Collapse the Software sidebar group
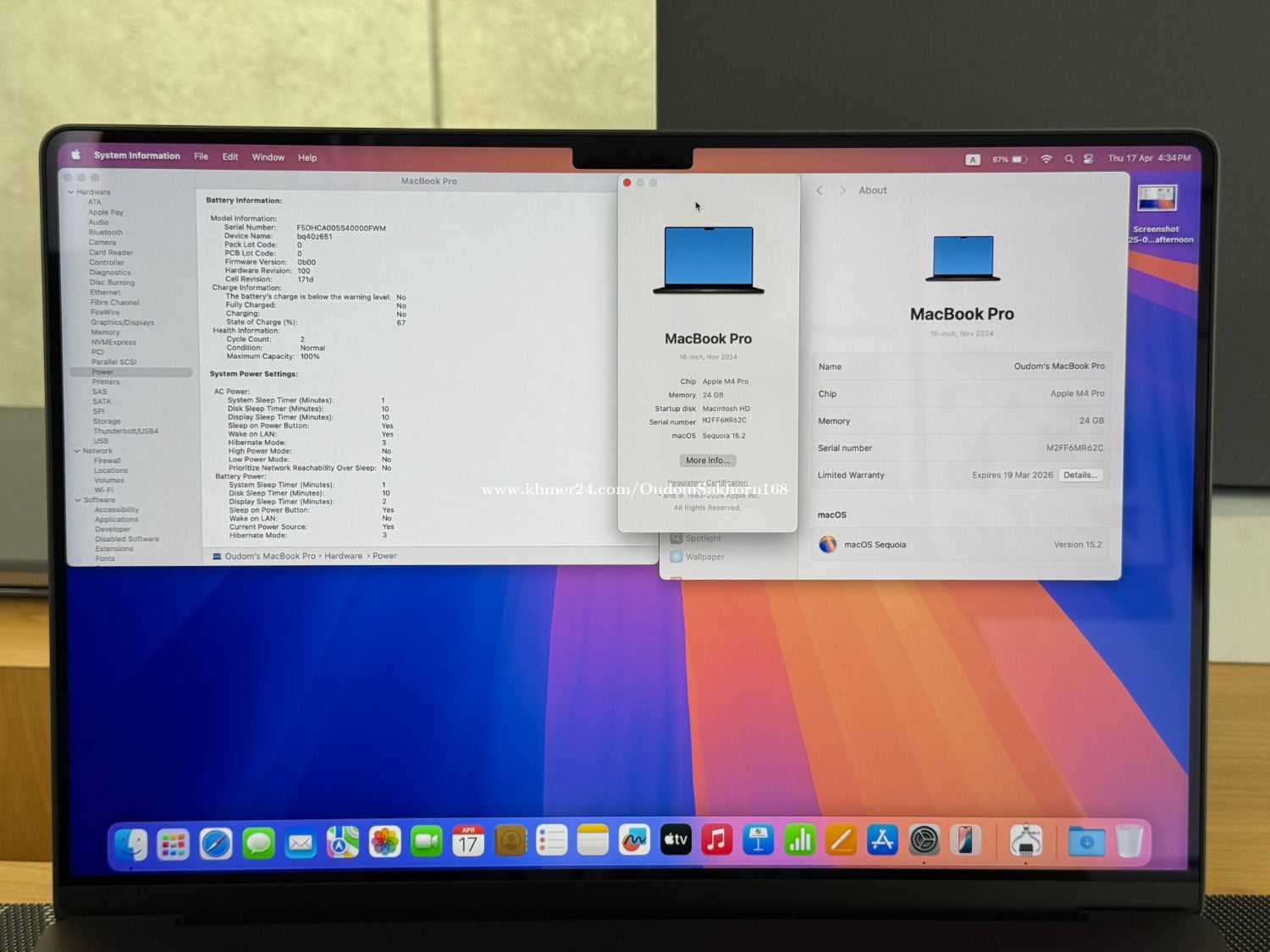1270x952 pixels. [x=79, y=500]
